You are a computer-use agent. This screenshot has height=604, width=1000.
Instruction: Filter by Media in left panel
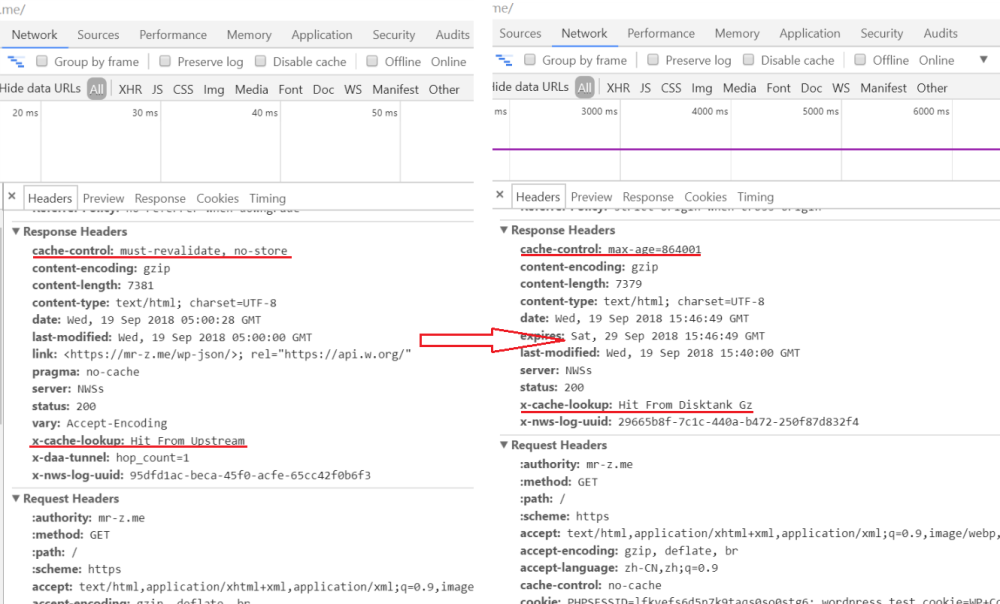click(x=251, y=89)
